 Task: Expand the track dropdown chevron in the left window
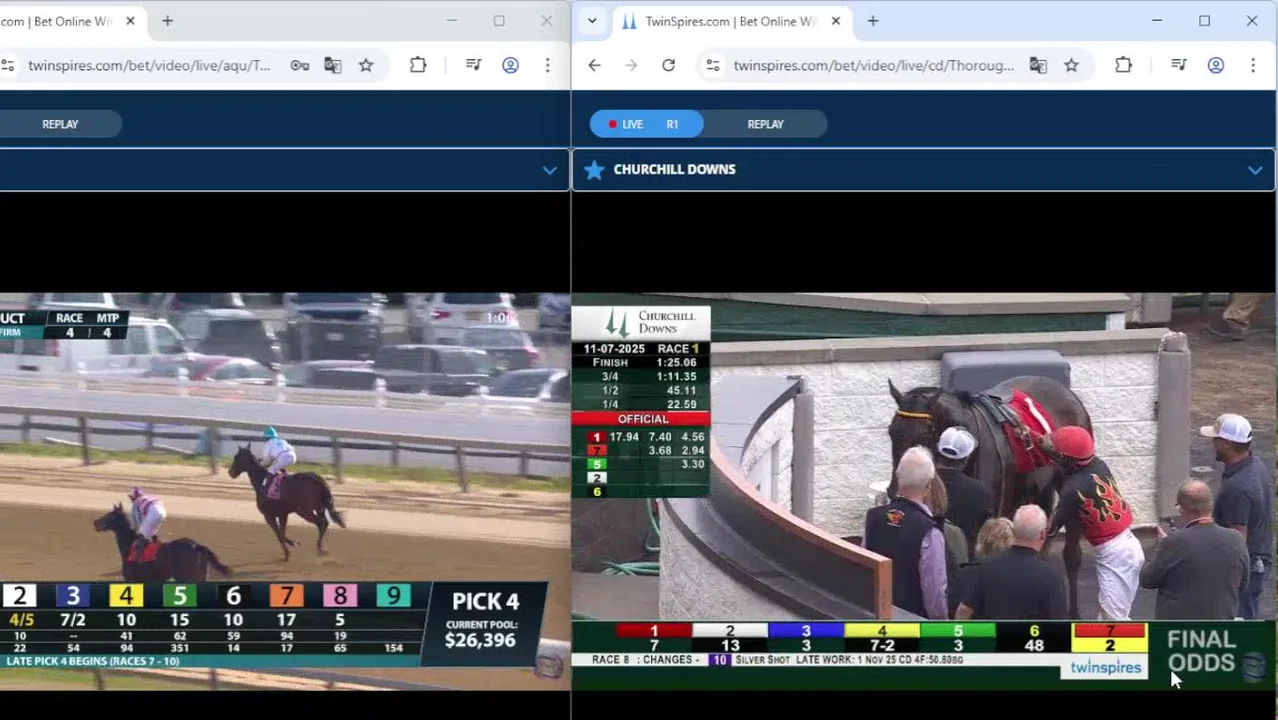[549, 170]
